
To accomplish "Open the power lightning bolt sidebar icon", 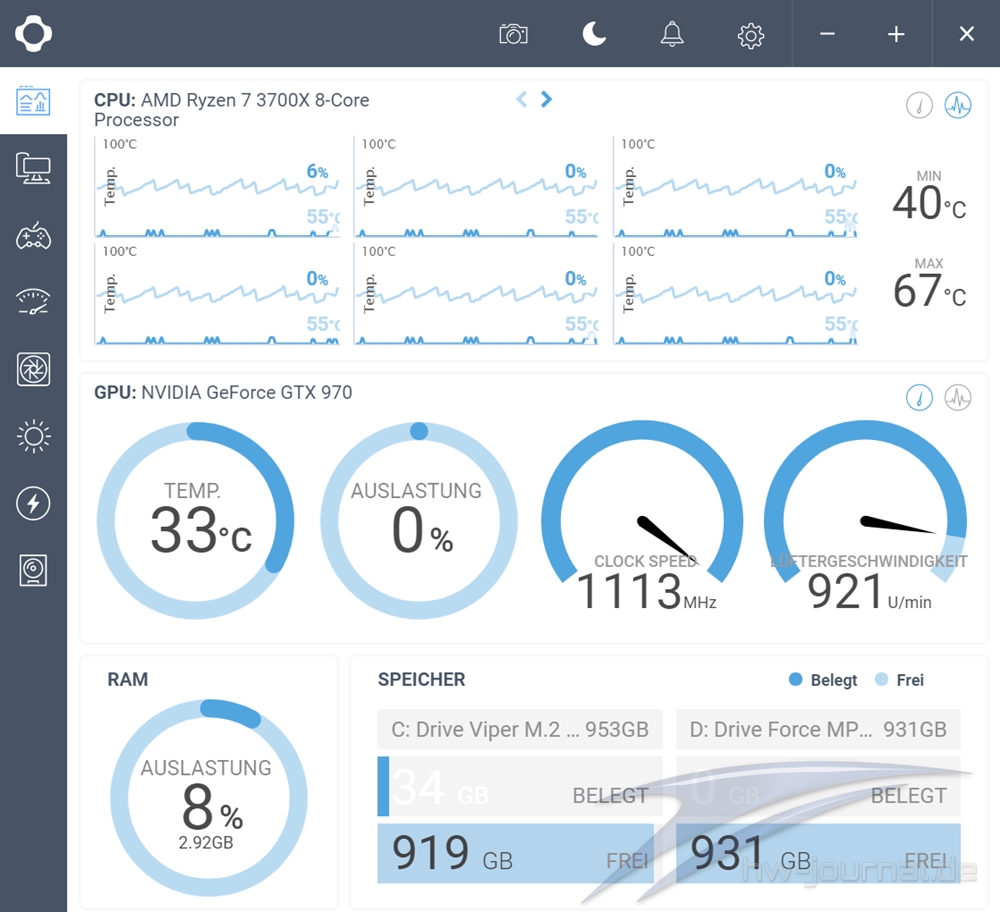I will 33,503.
